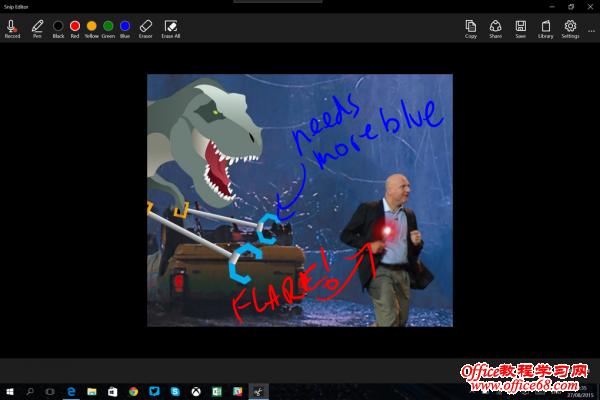Image resolution: width=600 pixels, height=400 pixels.
Task: Click the taskbar search icon
Action: [31, 391]
